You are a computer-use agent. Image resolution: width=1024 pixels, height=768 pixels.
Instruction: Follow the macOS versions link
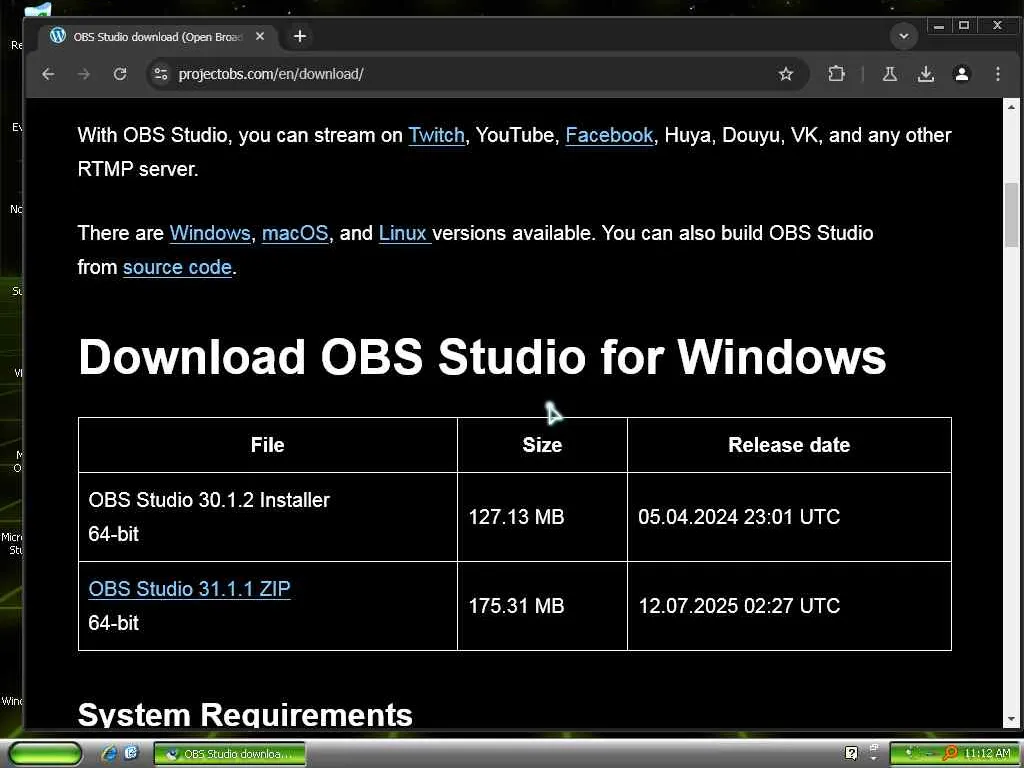tap(295, 233)
